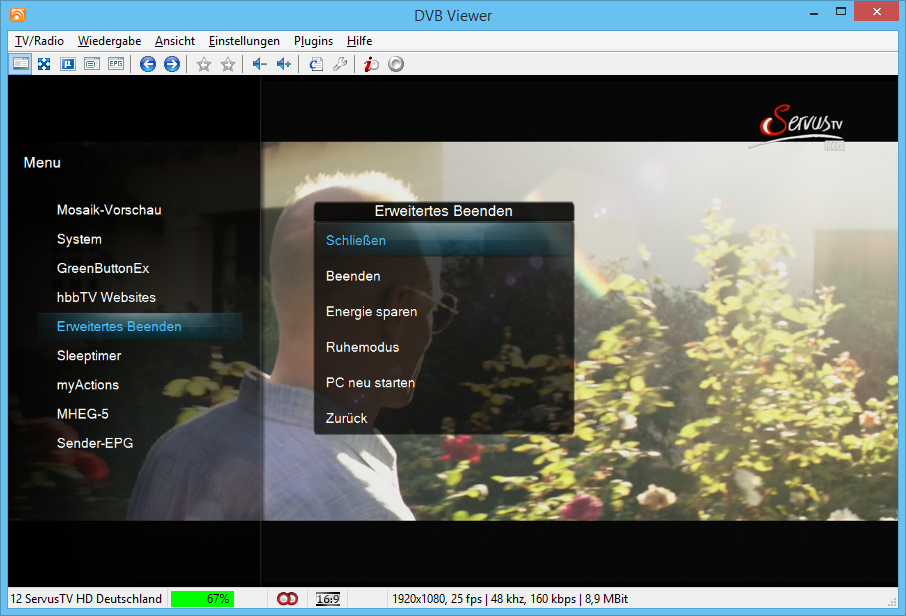906x616 pixels.
Task: Select myActions in the OSD menu
Action: tap(88, 385)
